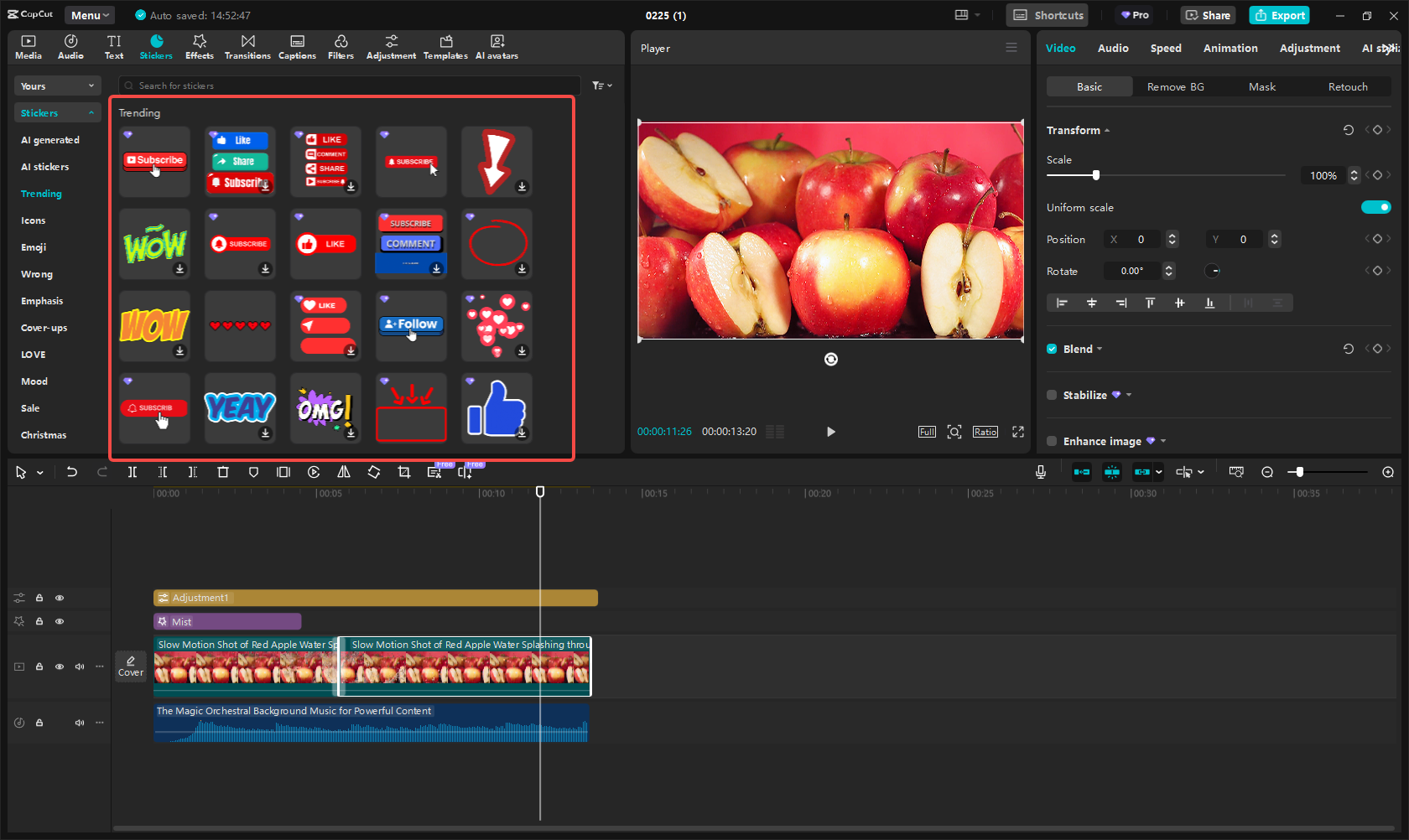Click the Export button
The image size is (1409, 840).
coord(1278,15)
